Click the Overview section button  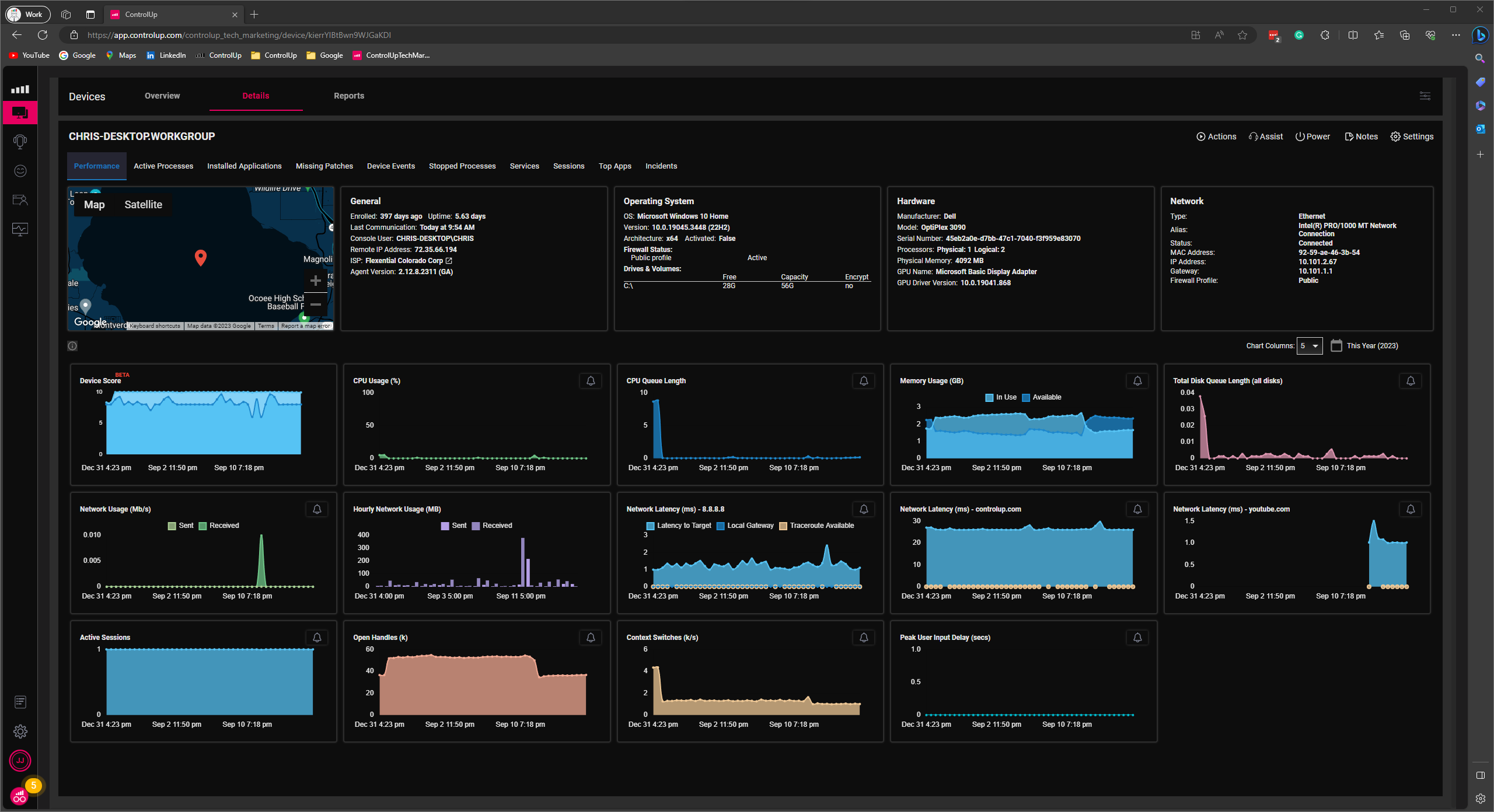[x=162, y=96]
